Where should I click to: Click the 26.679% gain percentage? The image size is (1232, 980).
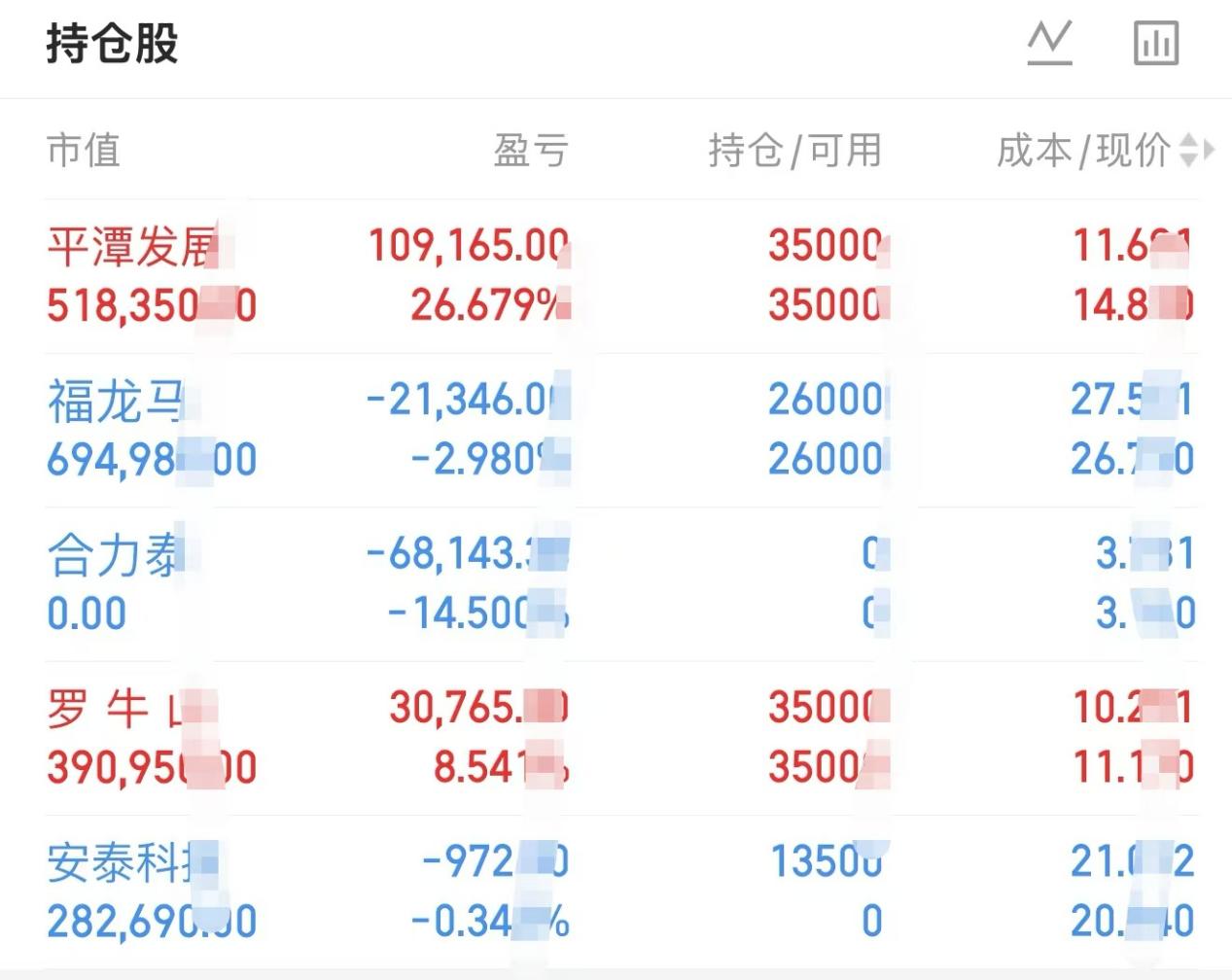coord(486,305)
